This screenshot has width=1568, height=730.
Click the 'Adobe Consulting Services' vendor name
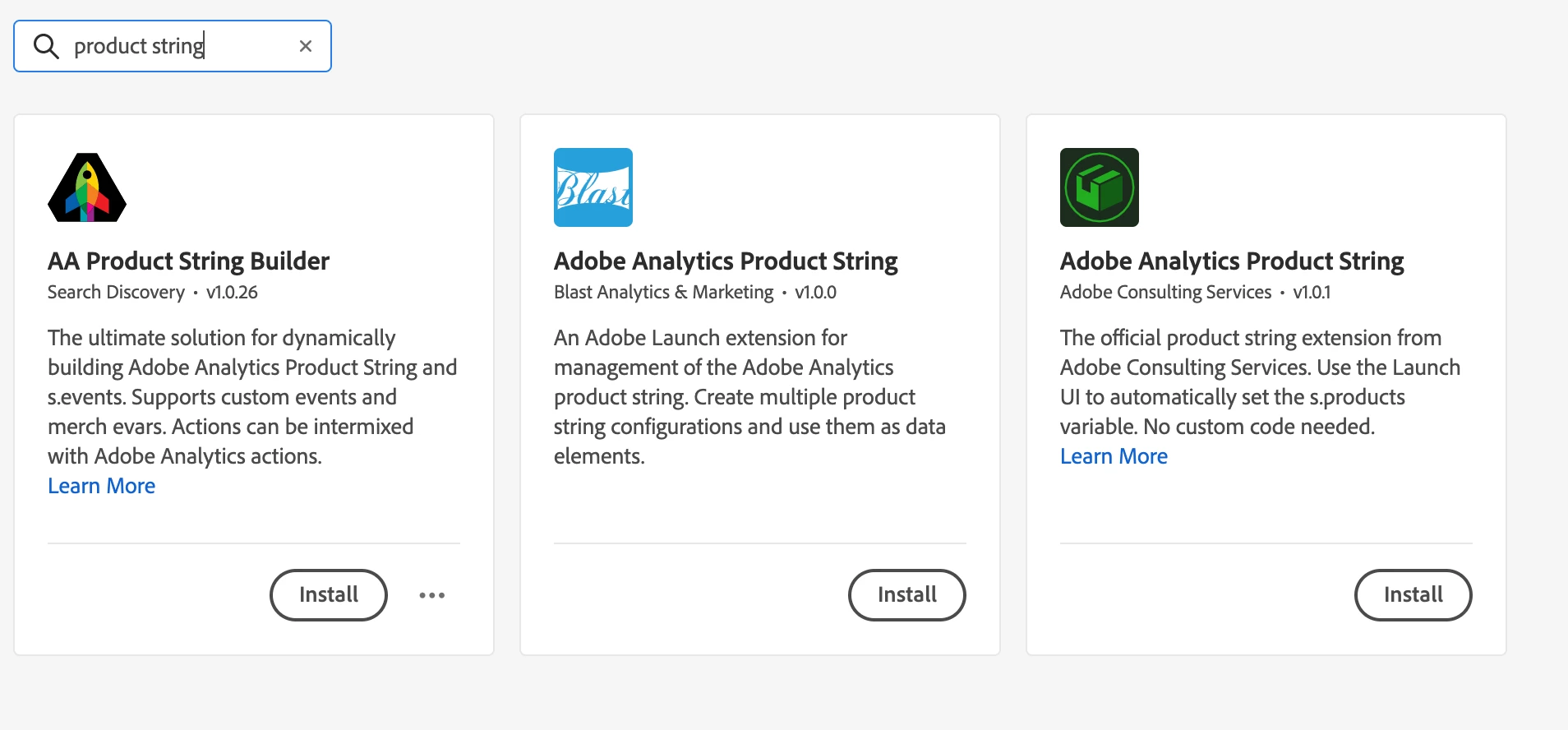(1165, 293)
